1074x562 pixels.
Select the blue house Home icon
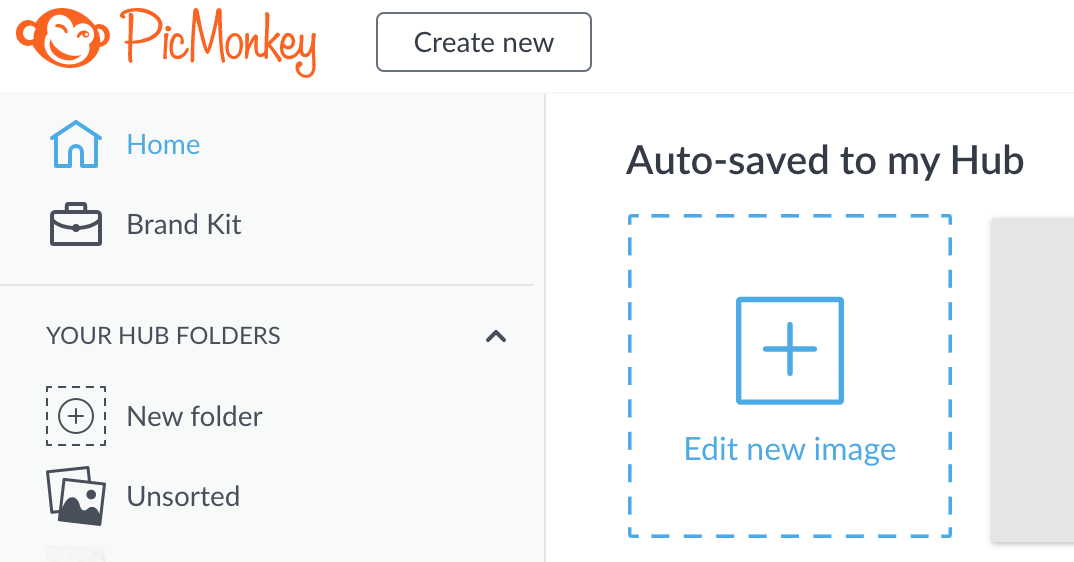pos(75,145)
